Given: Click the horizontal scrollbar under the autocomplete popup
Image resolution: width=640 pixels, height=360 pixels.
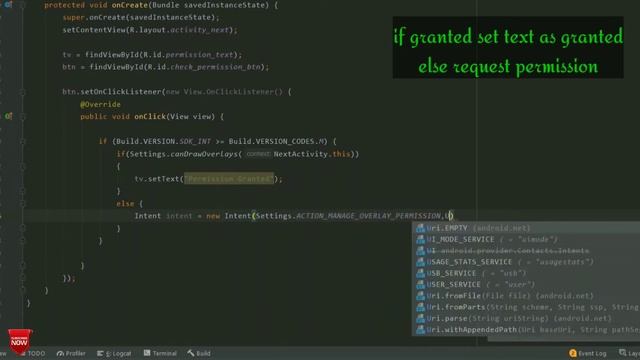Looking at the screenshot, I should 564,339.
